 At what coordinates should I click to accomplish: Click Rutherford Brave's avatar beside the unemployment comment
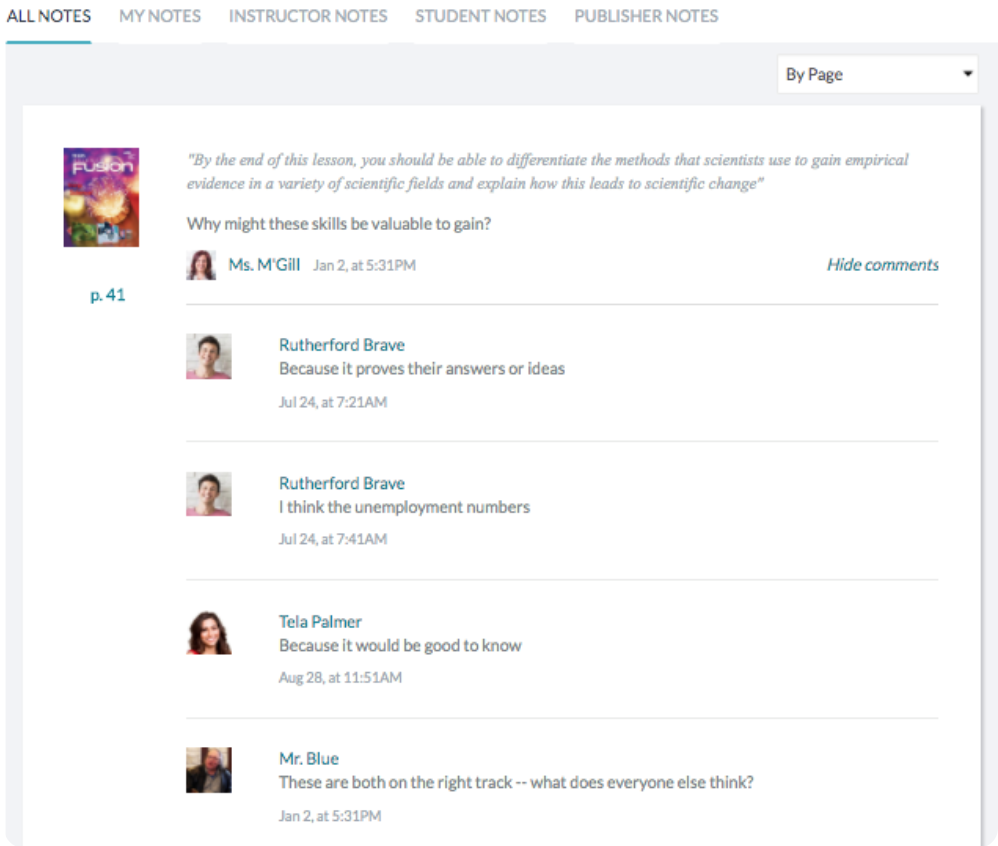(208, 494)
